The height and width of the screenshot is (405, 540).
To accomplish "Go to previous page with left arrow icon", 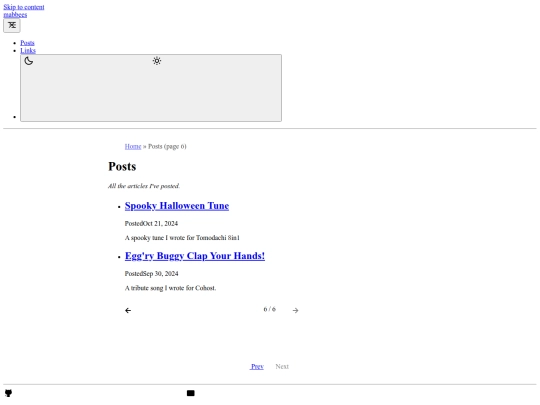I will [x=128, y=311].
